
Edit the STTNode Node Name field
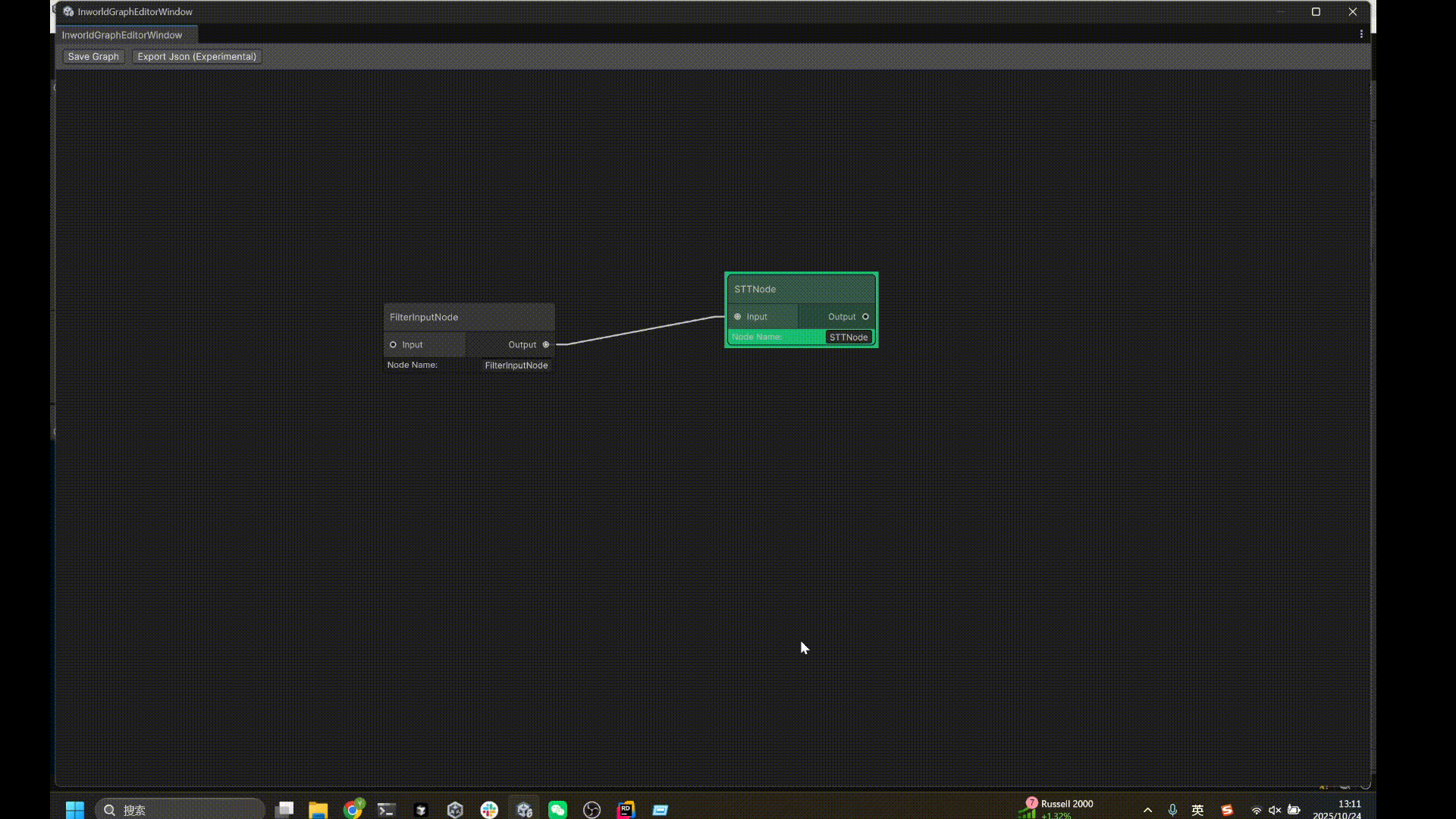coord(848,337)
